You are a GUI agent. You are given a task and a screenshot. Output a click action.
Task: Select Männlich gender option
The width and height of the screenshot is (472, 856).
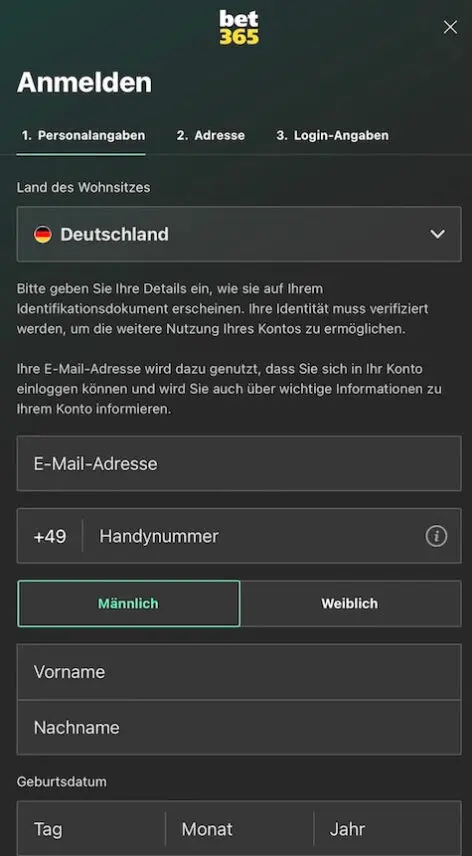coord(128,603)
